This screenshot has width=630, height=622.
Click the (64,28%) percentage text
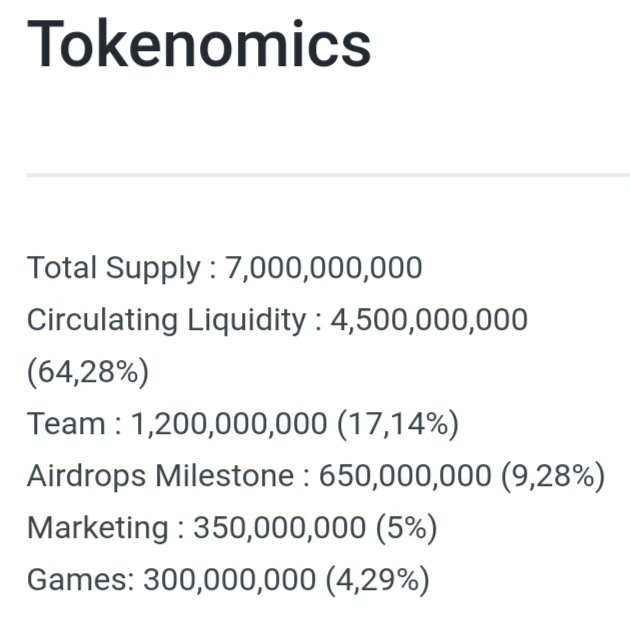(88, 372)
